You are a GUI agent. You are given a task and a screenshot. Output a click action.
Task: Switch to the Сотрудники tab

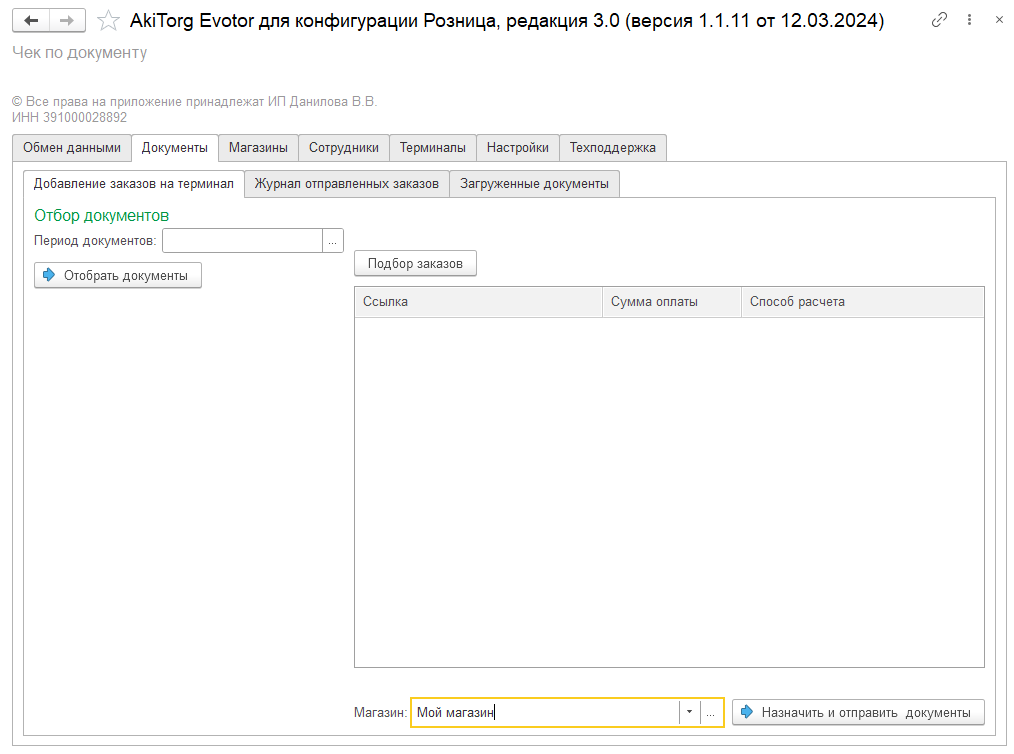(x=343, y=147)
